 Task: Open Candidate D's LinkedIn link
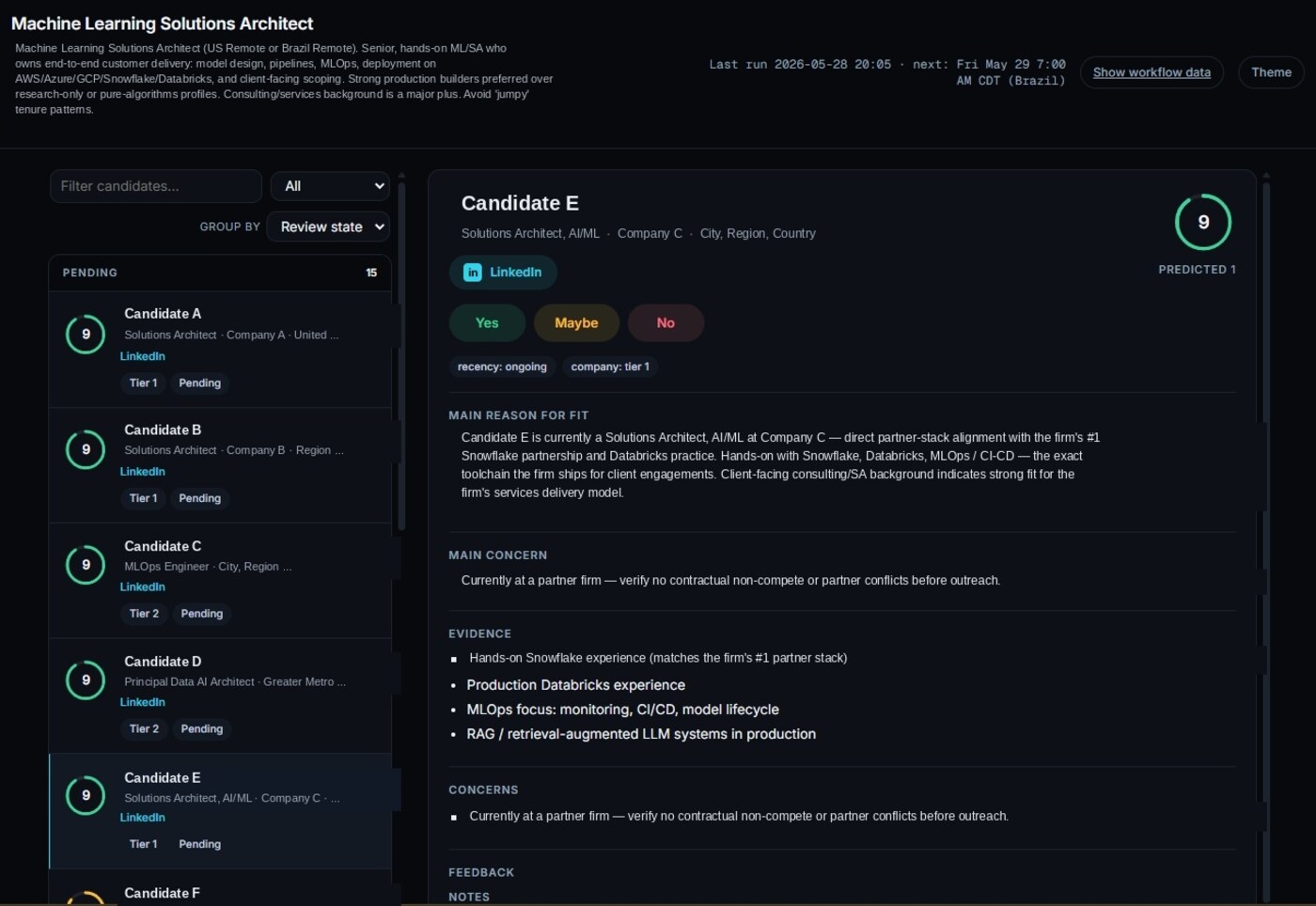[x=142, y=702]
